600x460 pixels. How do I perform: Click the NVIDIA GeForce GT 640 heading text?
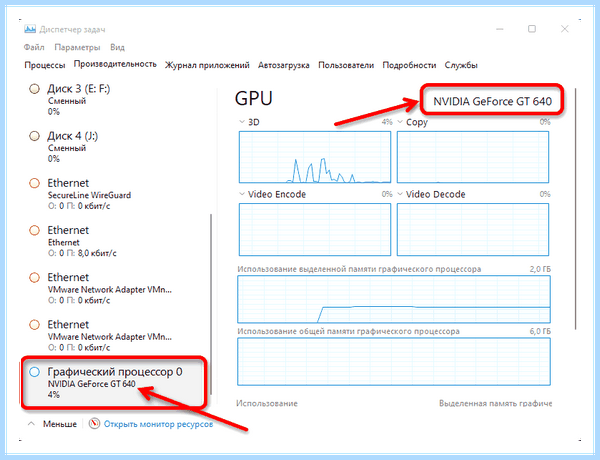pos(492,101)
